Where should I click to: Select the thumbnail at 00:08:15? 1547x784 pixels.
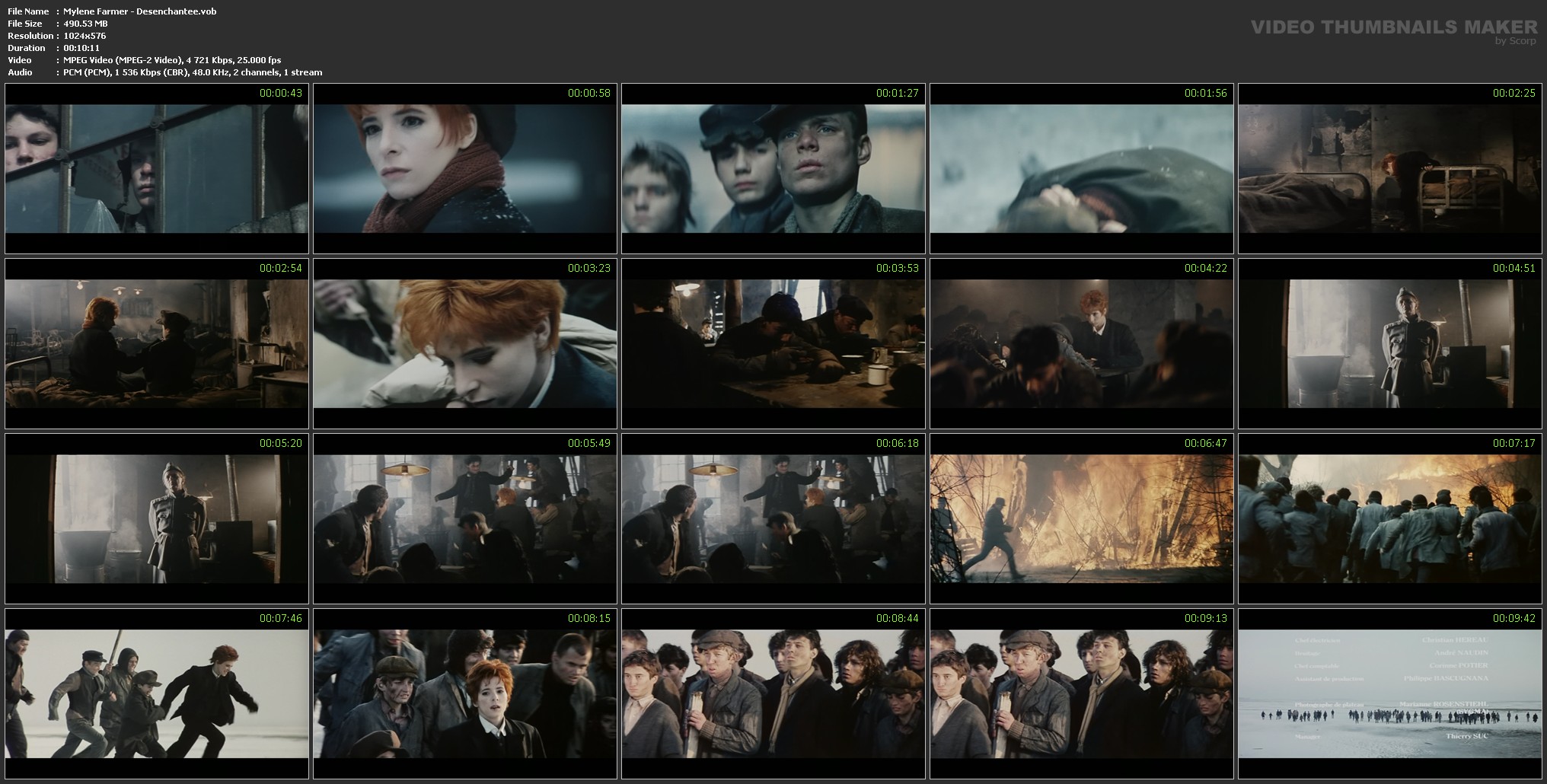pyautogui.click(x=465, y=693)
